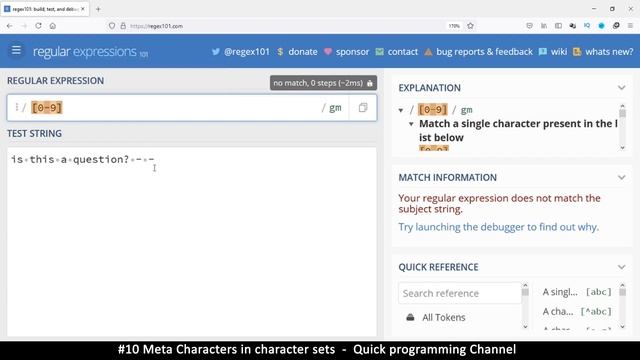
Task: Click the no match status badge
Action: pyautogui.click(x=323, y=83)
